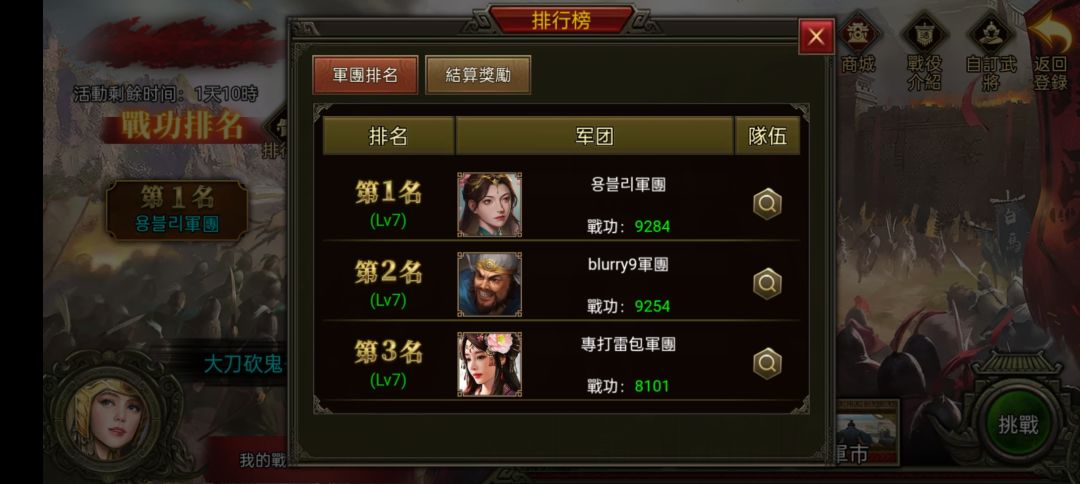Switch to the 結算獎勵 tab
Screen dimensions: 1080x484
point(478,75)
